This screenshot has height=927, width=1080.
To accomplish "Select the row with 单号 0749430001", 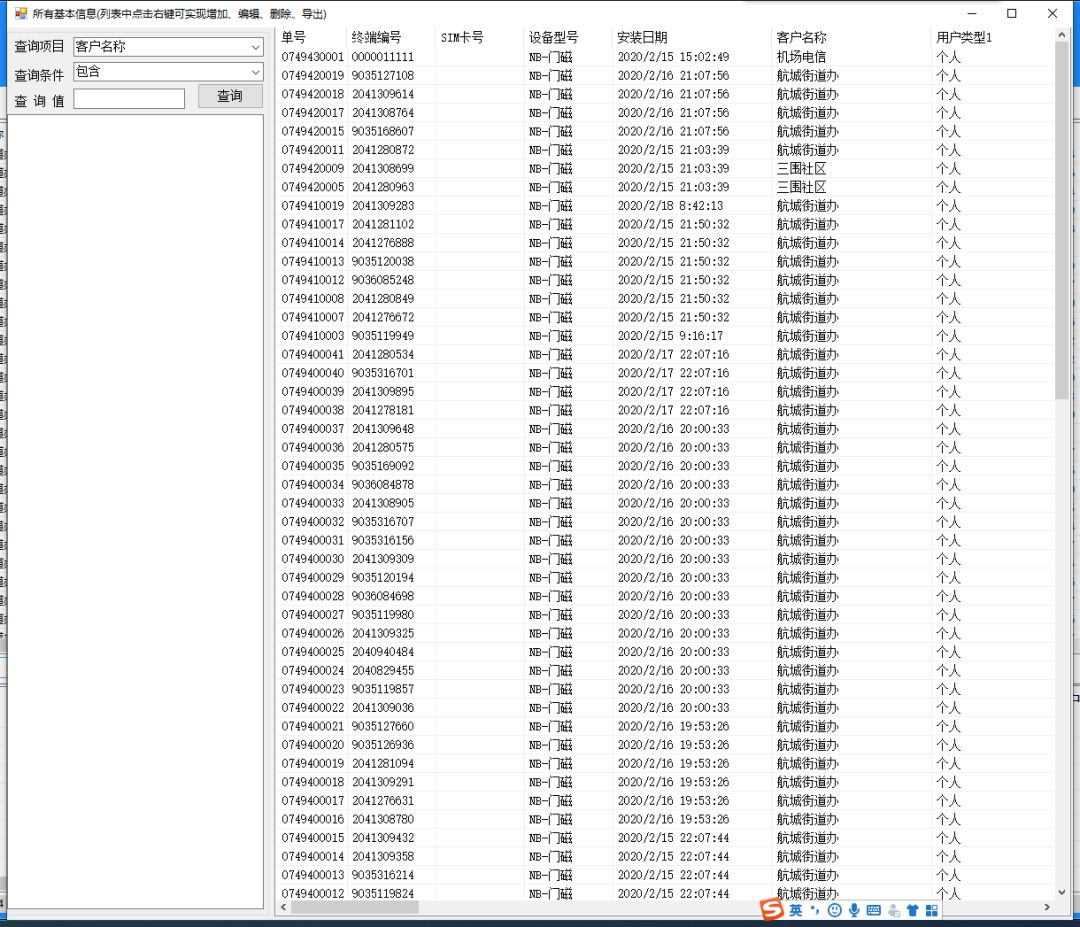I will pyautogui.click(x=312, y=57).
